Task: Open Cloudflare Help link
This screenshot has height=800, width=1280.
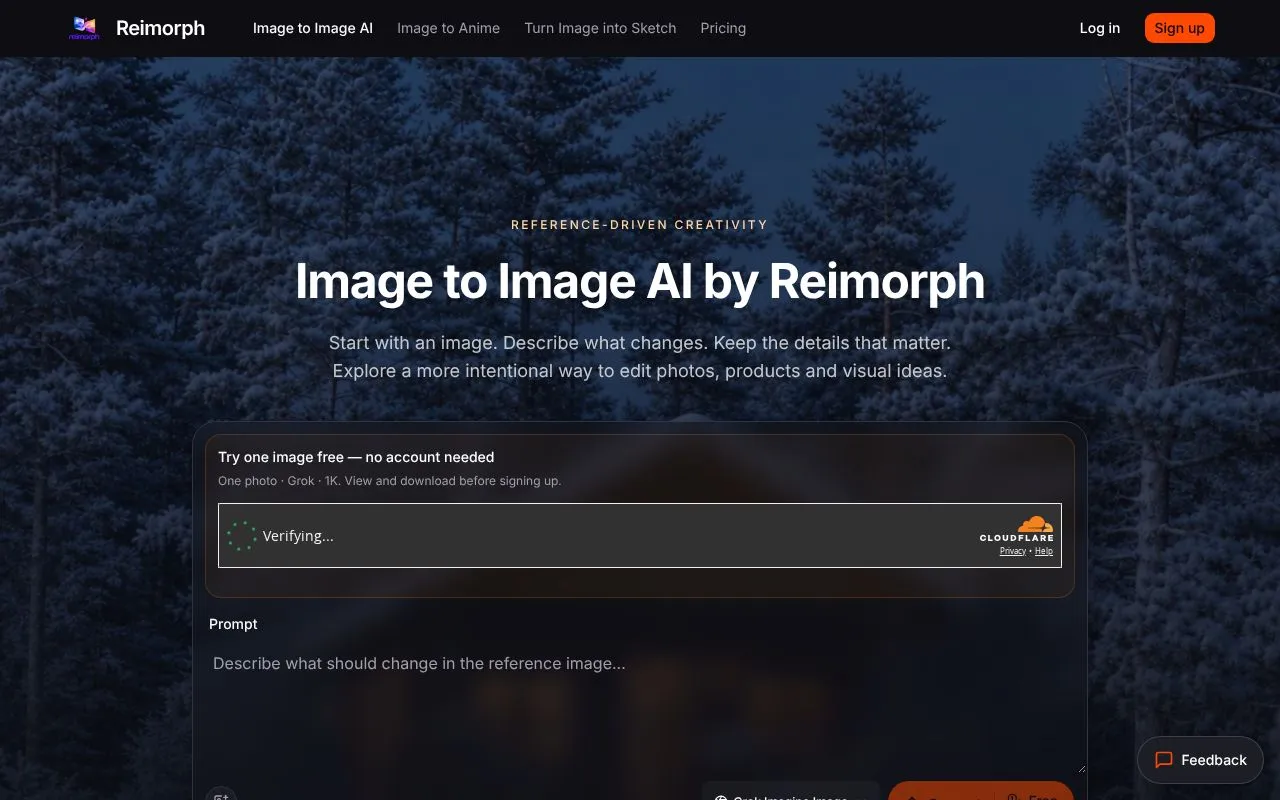Action: (1044, 551)
